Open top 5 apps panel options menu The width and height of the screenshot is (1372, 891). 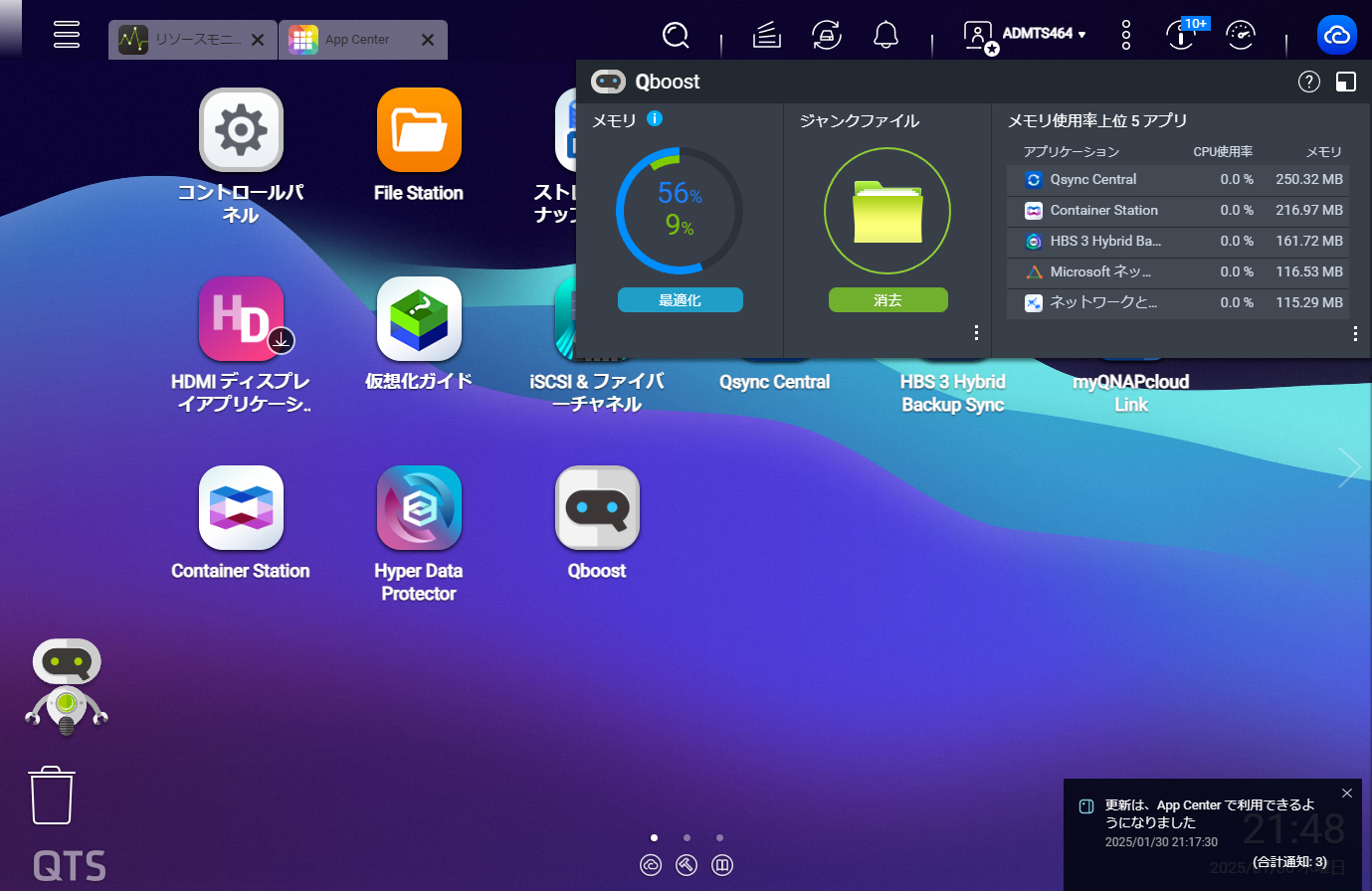coord(1355,333)
